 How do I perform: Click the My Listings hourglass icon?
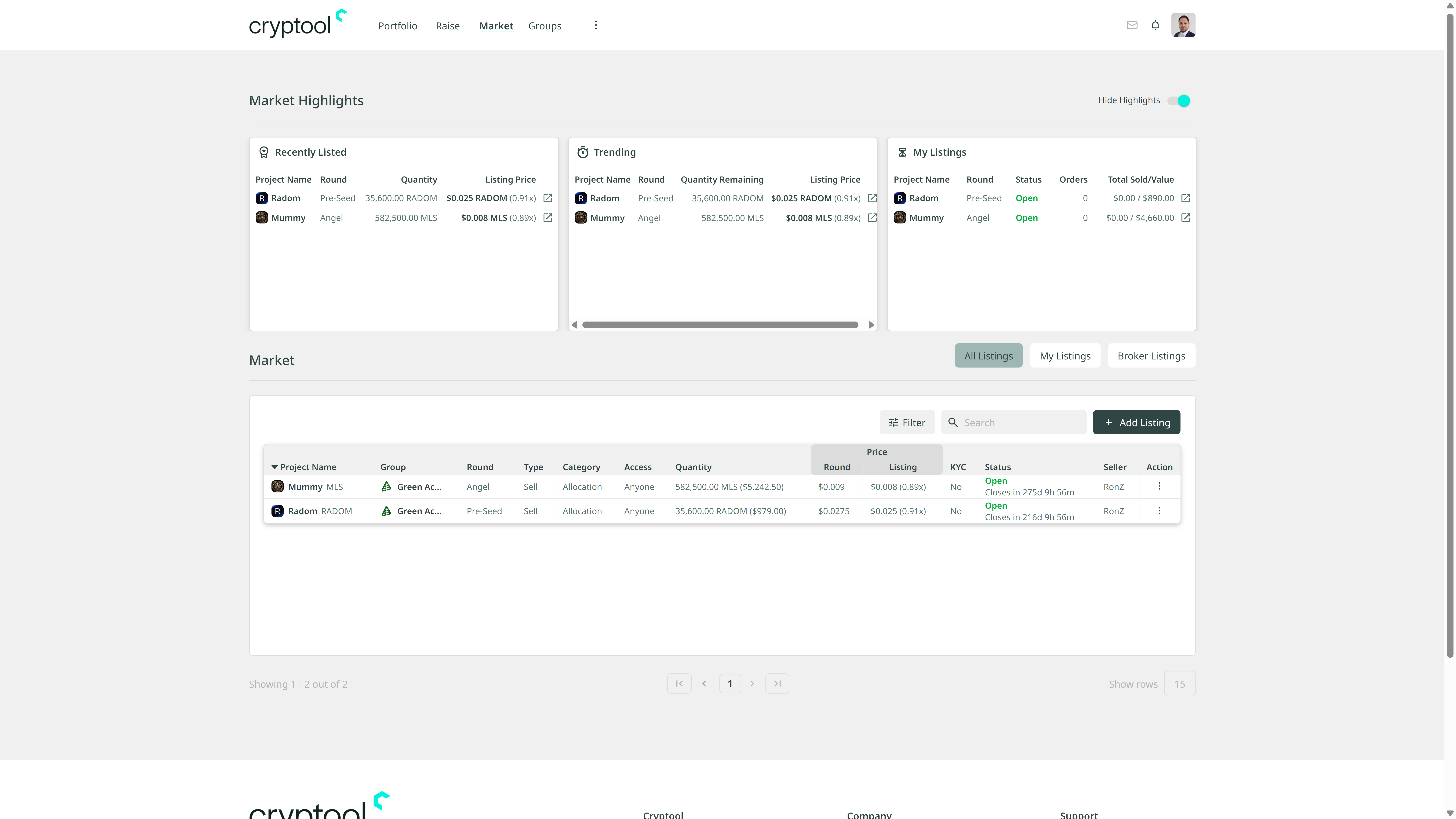(x=902, y=152)
